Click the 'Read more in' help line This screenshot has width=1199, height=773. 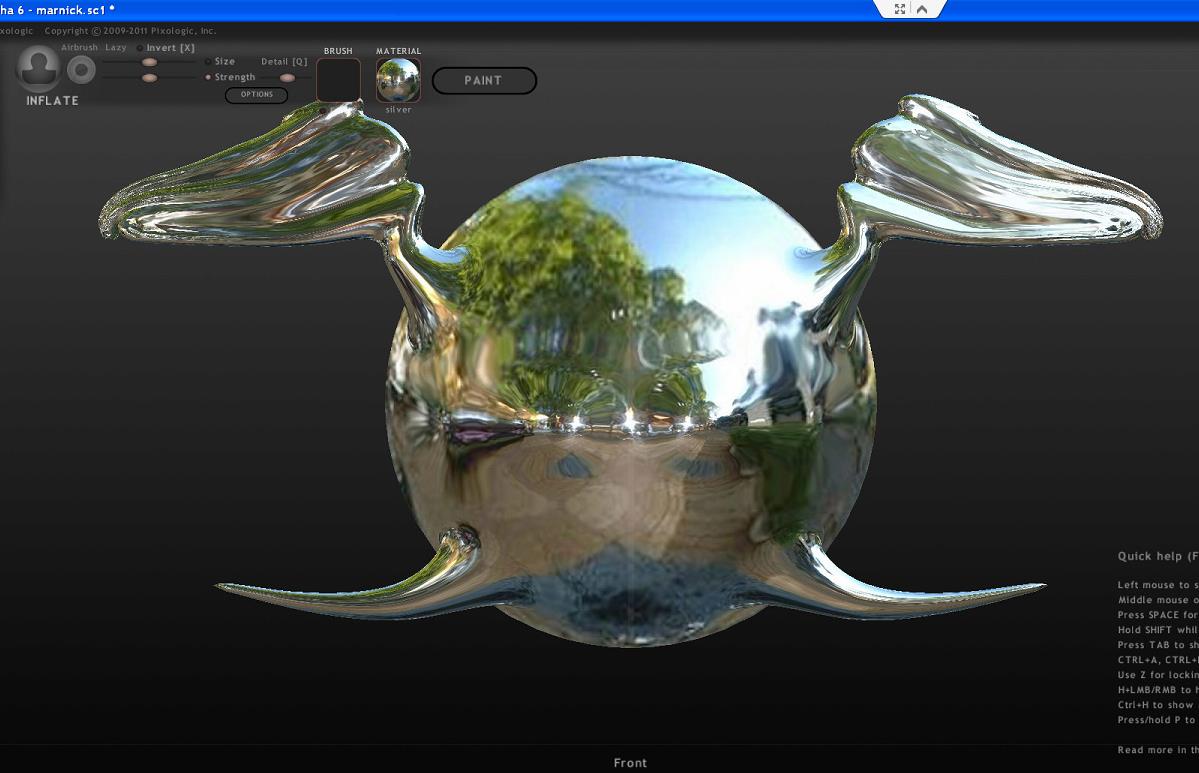pyautogui.click(x=1158, y=750)
